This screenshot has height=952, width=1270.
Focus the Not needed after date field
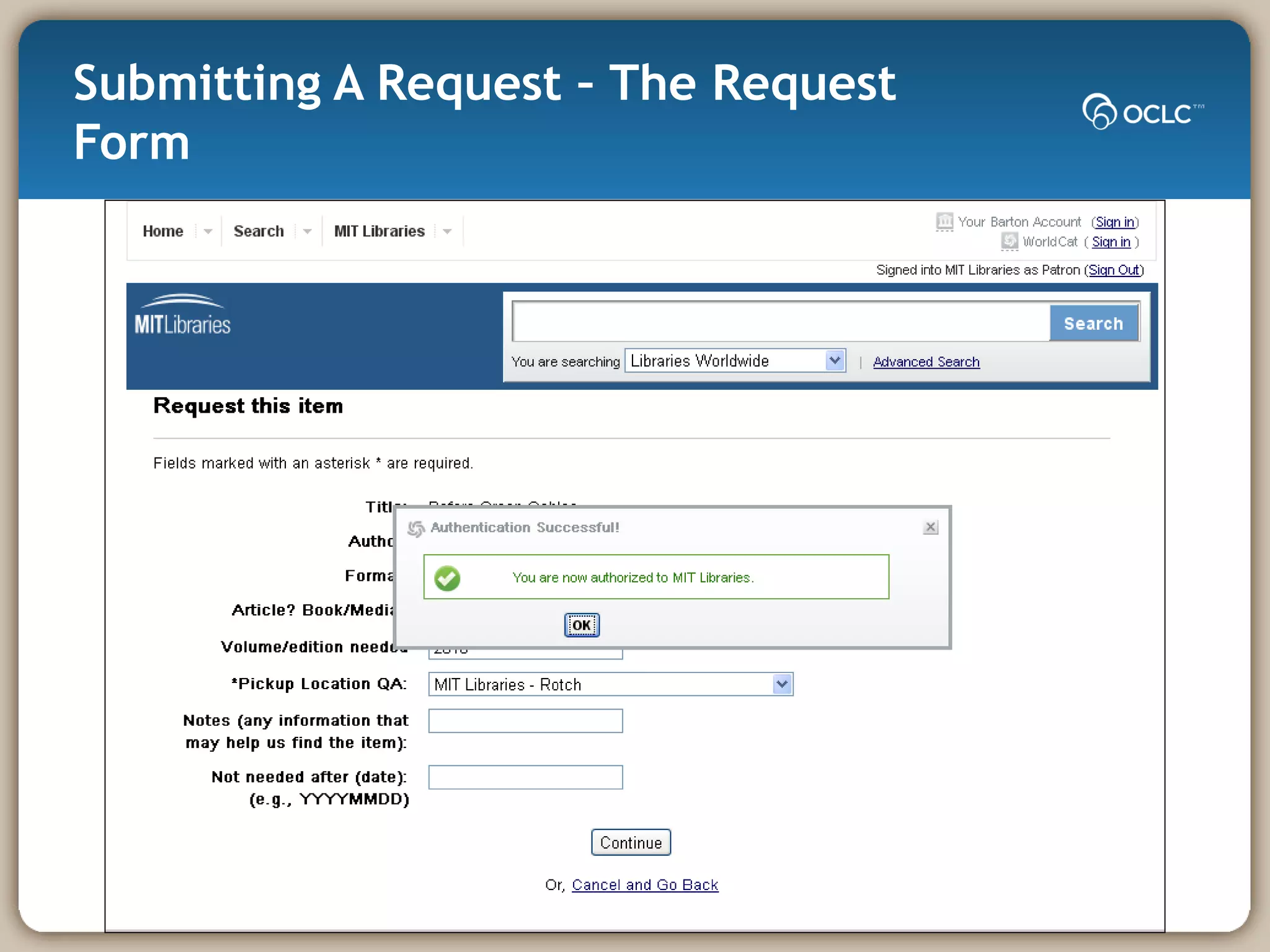click(525, 777)
